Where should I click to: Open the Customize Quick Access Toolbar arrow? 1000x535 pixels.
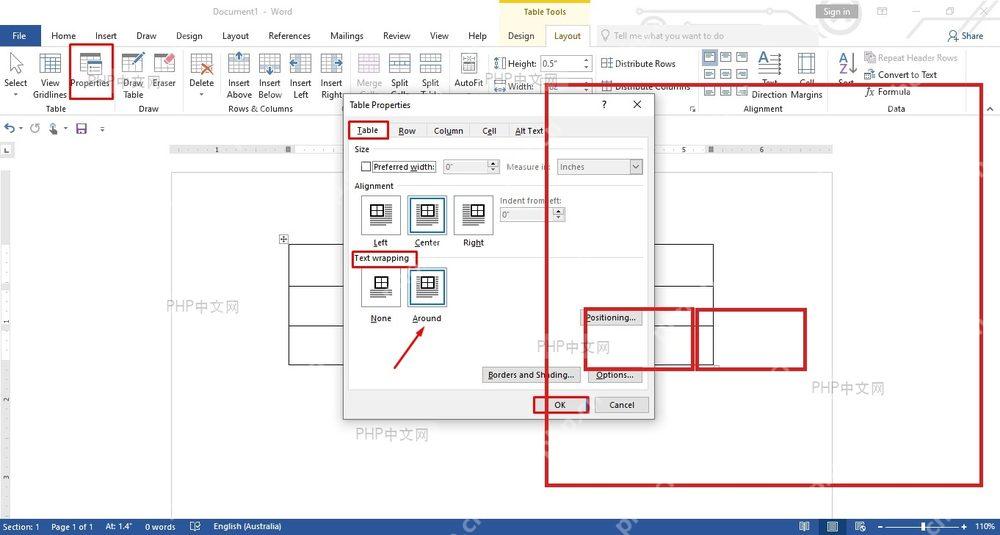click(102, 129)
